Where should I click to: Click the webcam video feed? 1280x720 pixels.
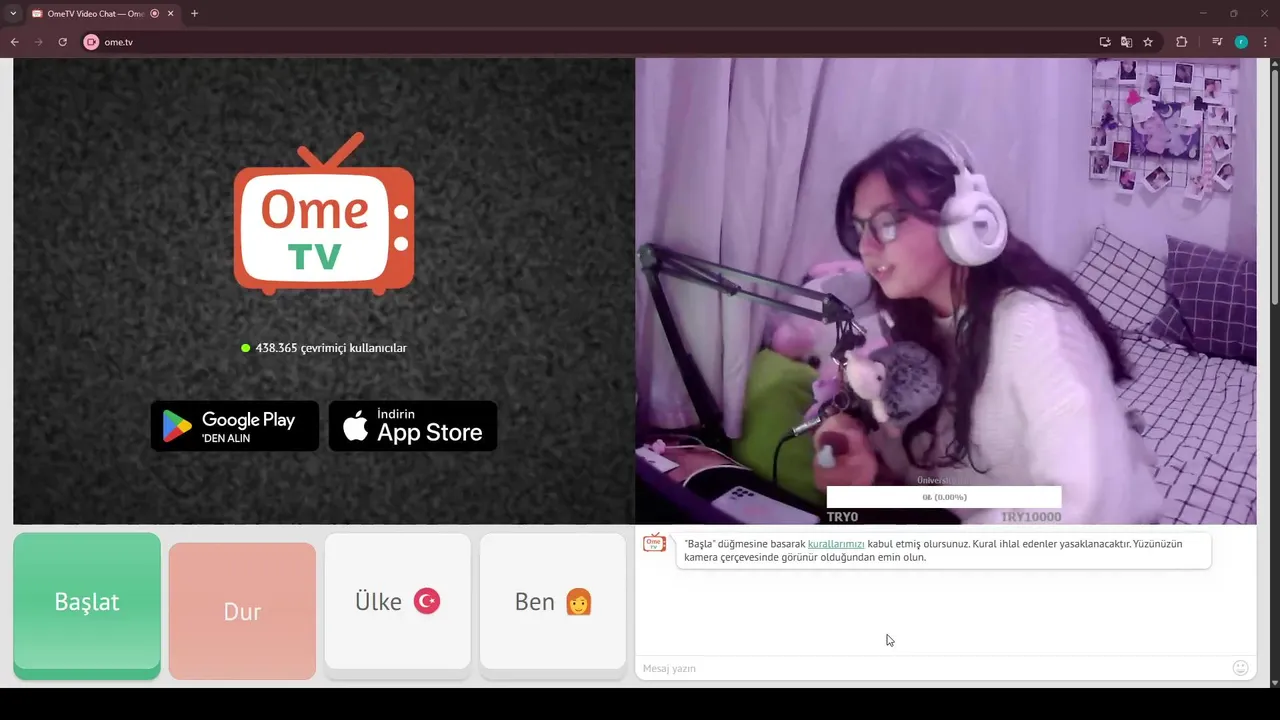point(946,290)
